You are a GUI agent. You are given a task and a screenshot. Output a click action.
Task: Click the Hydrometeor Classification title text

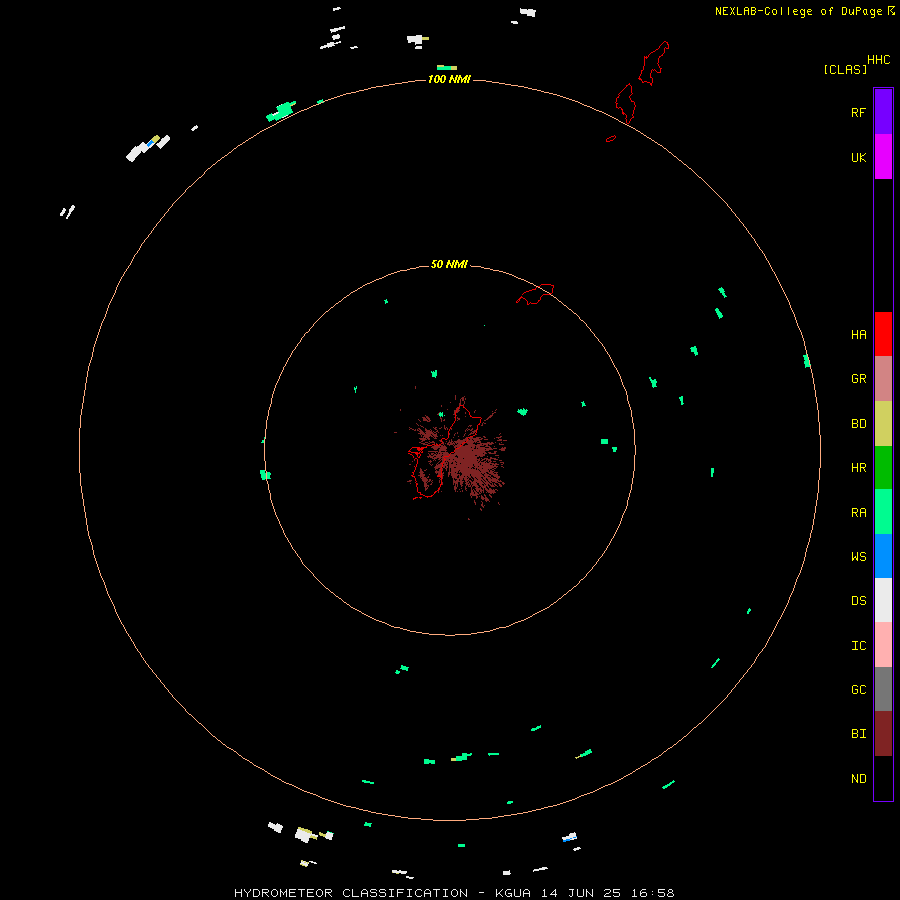350,893
